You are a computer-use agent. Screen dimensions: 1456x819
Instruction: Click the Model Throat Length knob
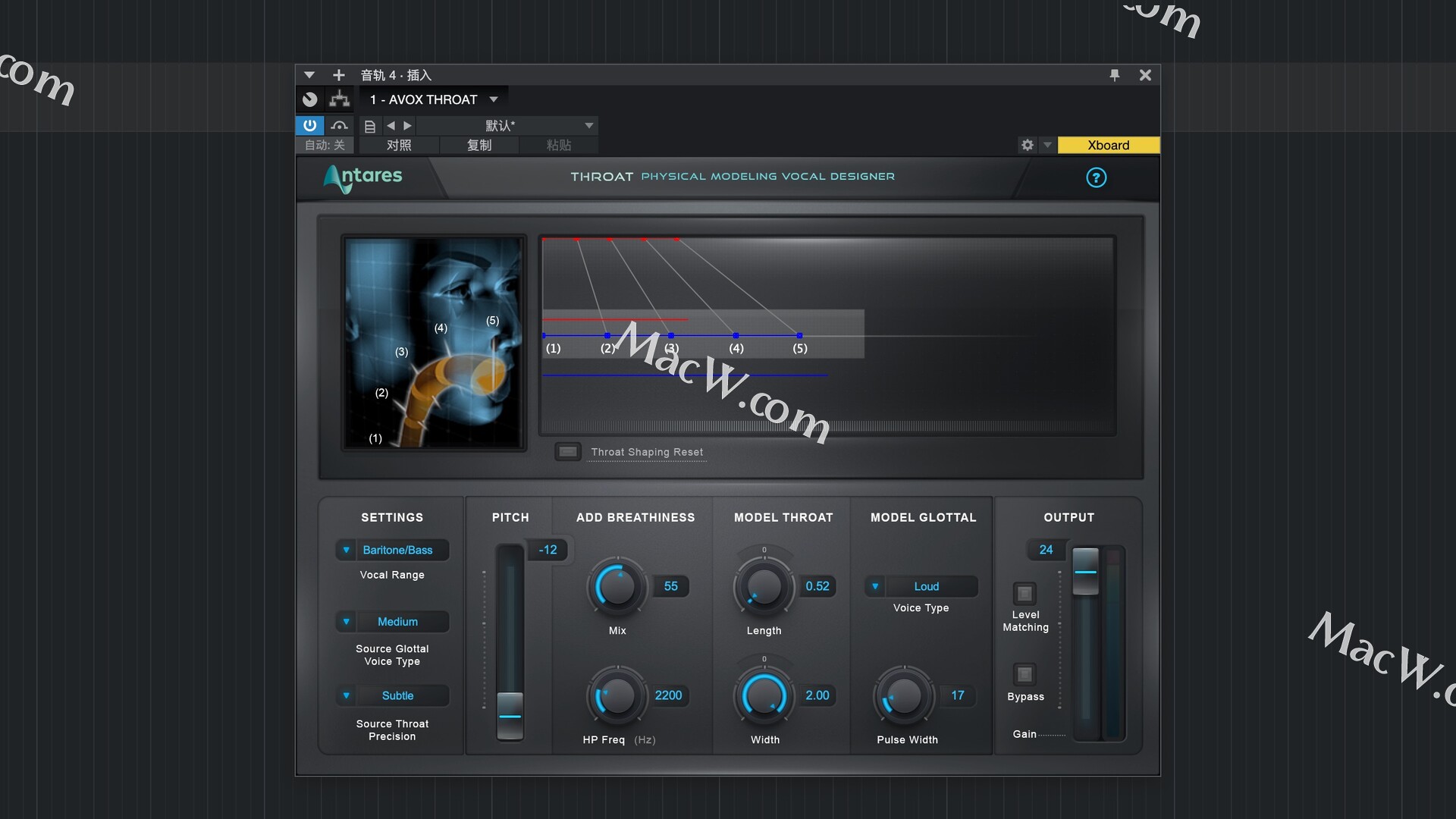[764, 587]
